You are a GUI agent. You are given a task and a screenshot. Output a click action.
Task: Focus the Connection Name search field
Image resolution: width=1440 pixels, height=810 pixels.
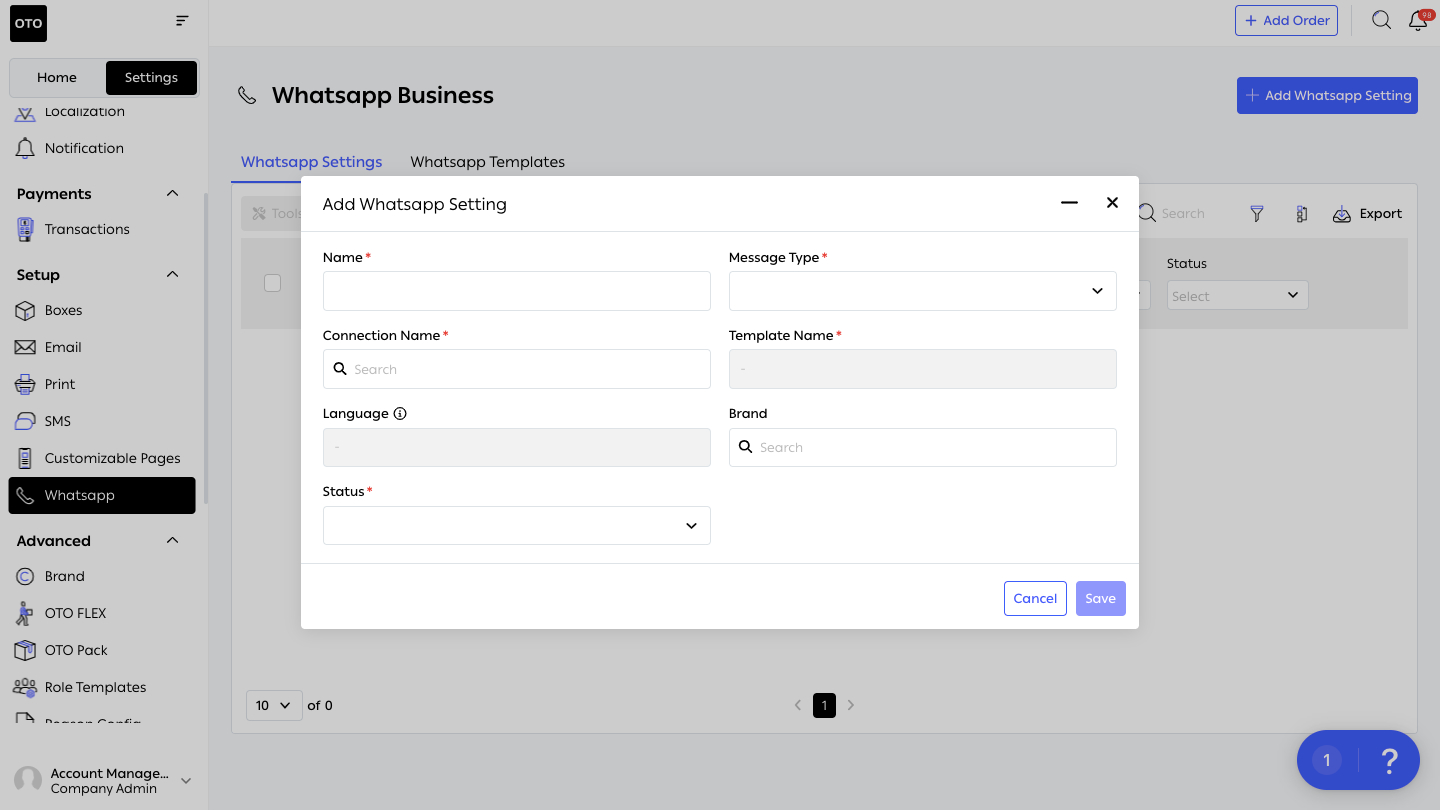tap(516, 369)
